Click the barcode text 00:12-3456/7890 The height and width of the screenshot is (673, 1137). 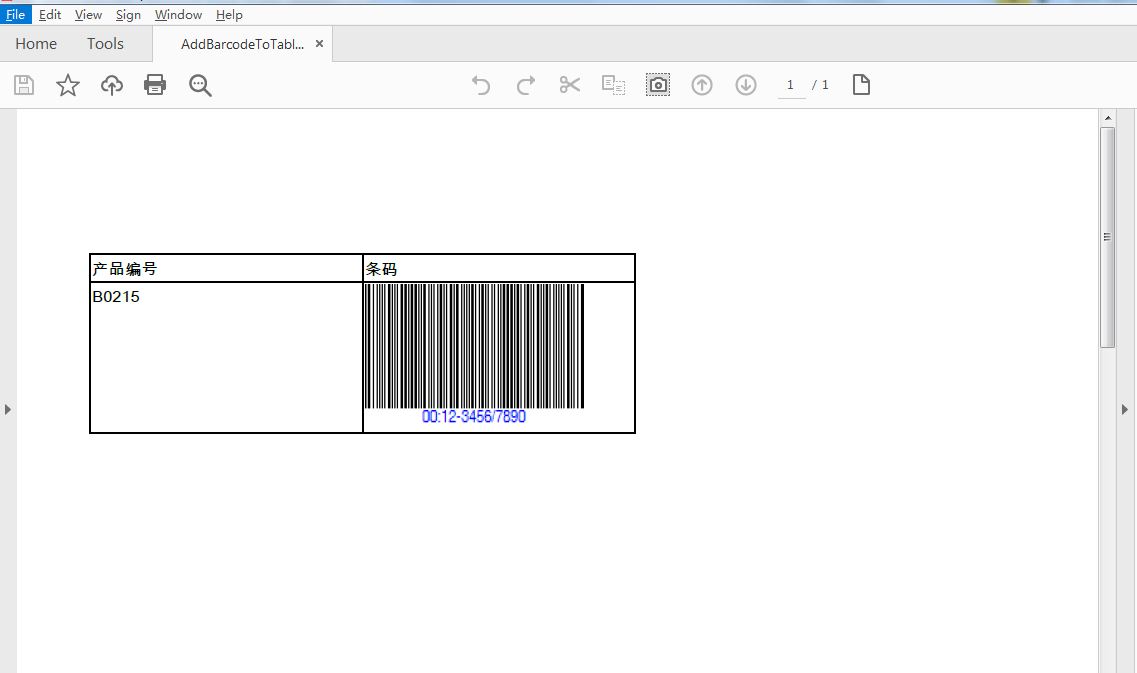(474, 416)
